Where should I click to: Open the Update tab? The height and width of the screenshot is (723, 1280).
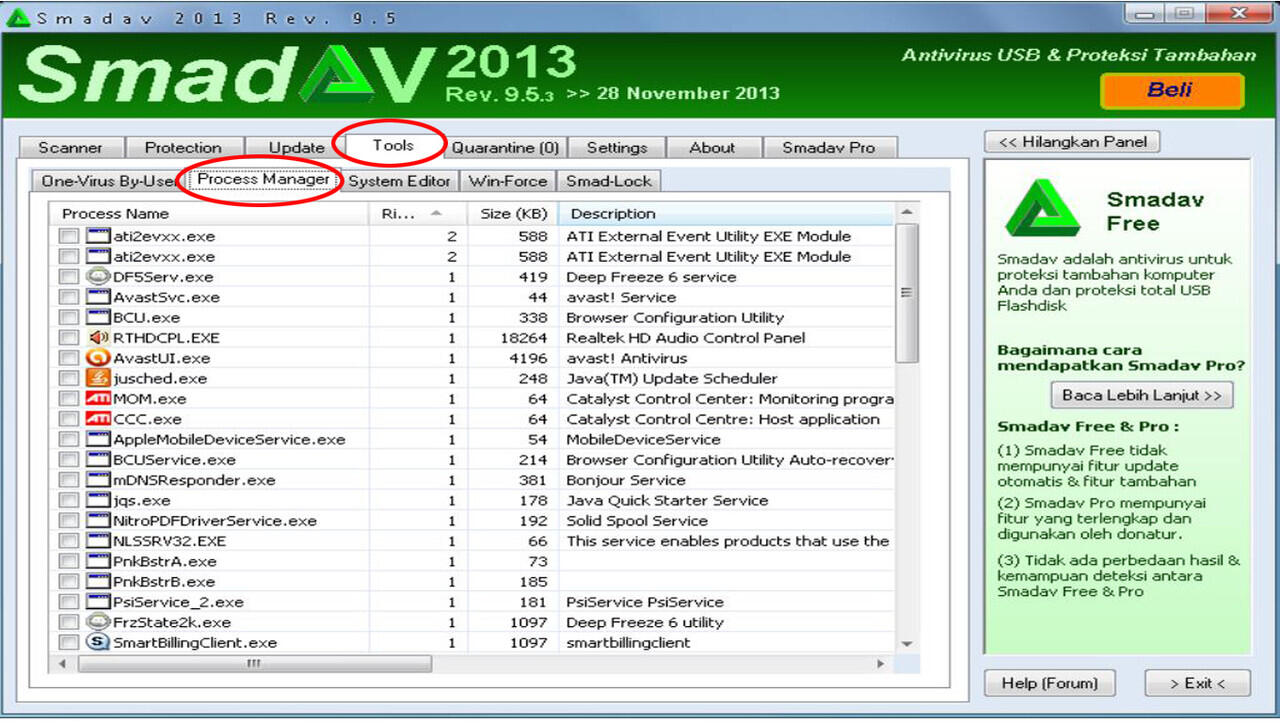(x=296, y=147)
